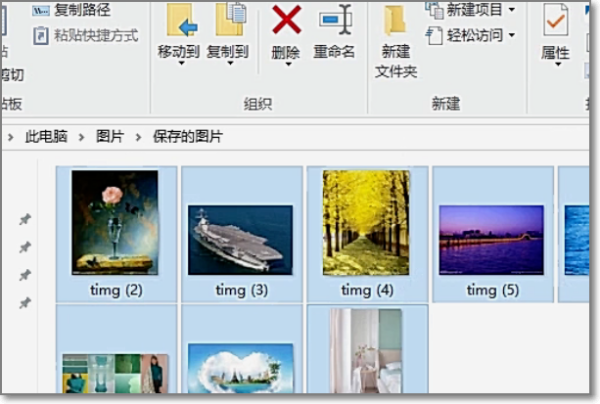Select the bedroom interior thumbnail
600x404 pixels.
click(366, 351)
